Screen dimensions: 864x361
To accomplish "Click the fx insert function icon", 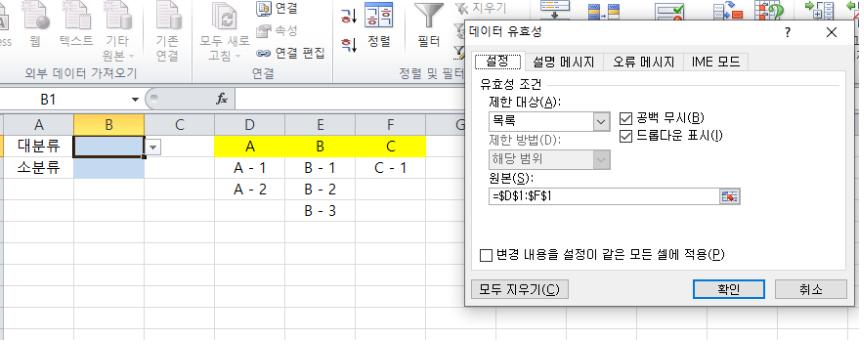I will click(222, 99).
